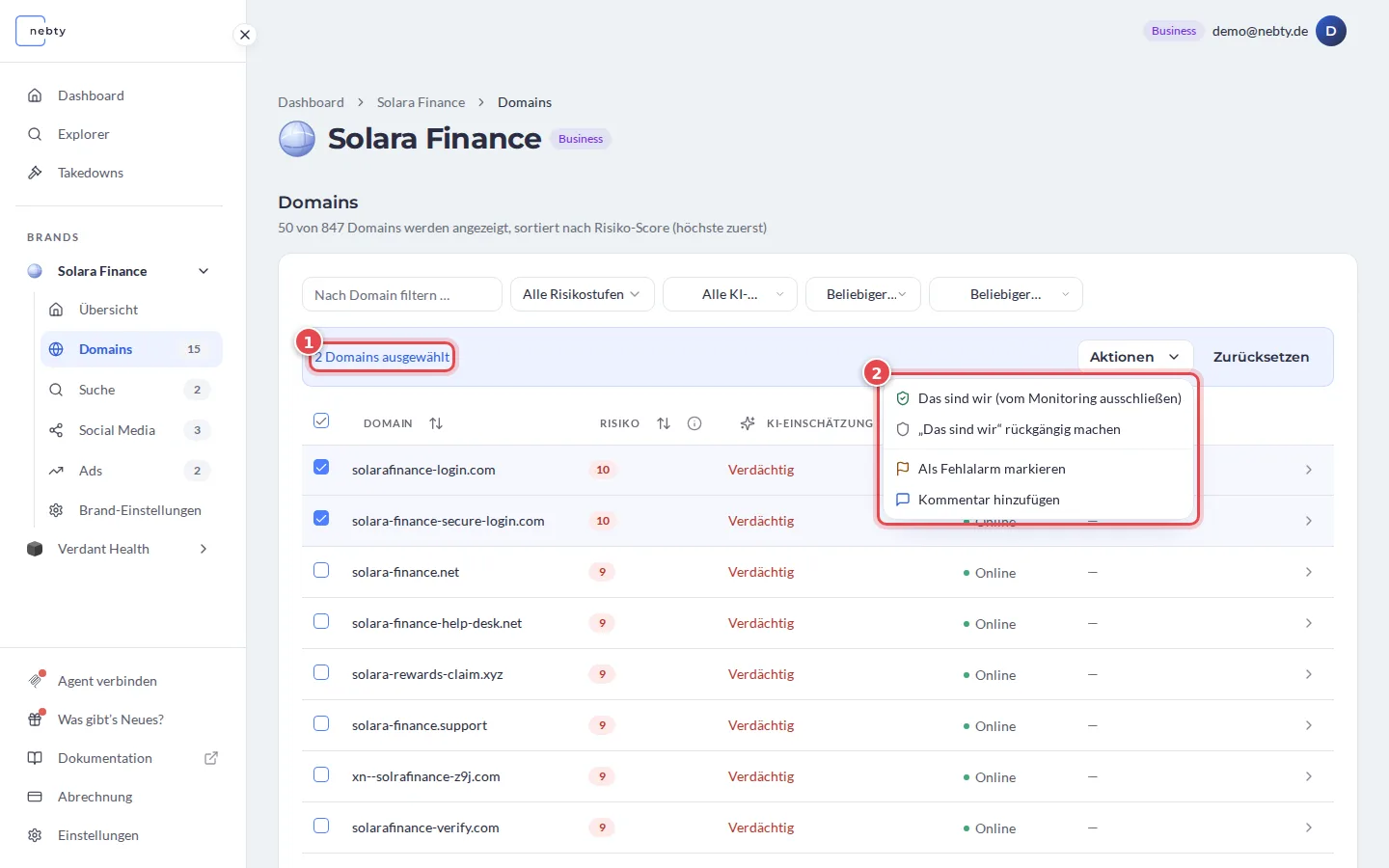Open the Alle Risikostufen dropdown
1389x868 pixels.
point(583,294)
